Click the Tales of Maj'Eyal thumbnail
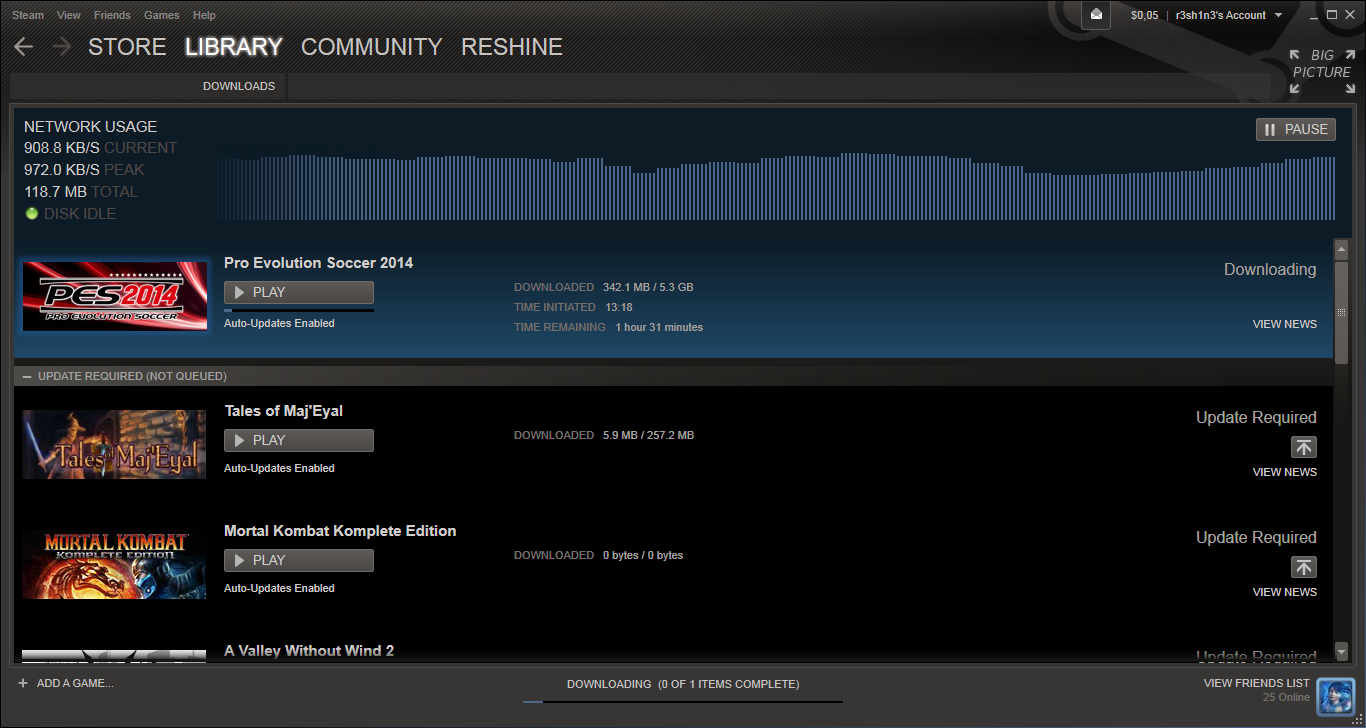 (114, 444)
